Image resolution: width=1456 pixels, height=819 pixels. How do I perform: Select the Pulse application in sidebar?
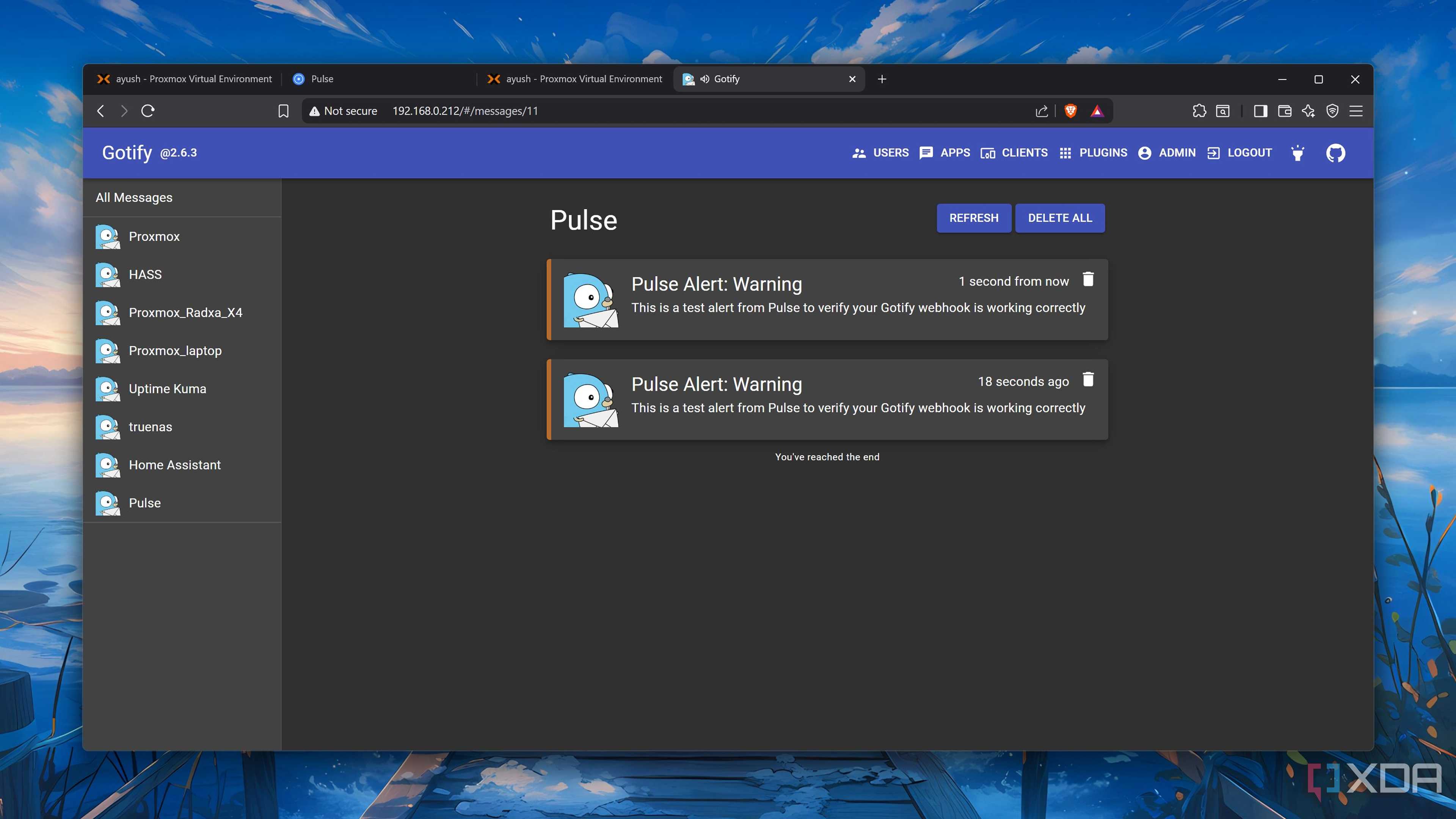pos(182,503)
